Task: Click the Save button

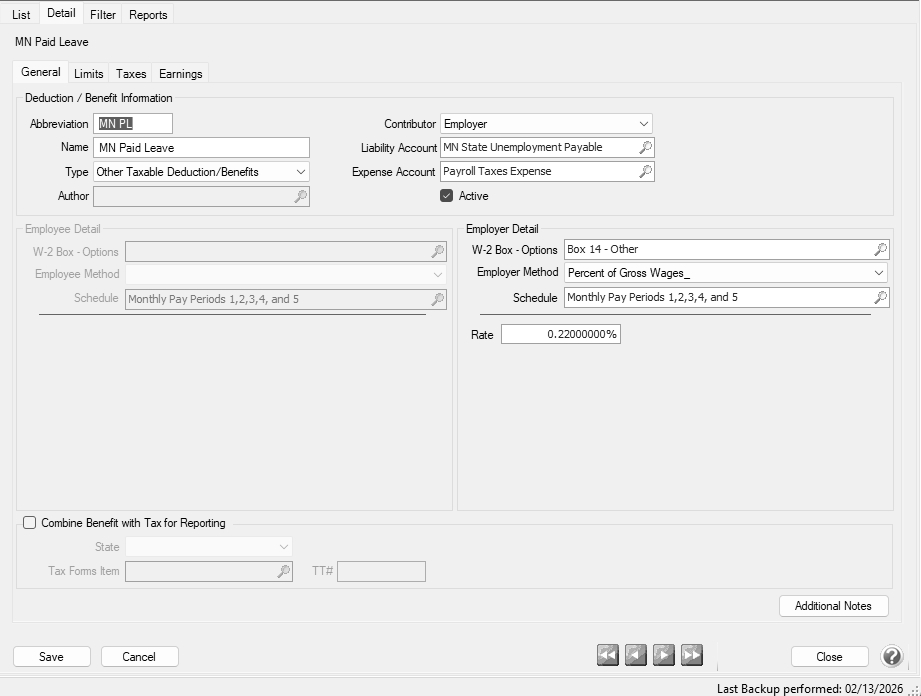Action: coord(51,657)
